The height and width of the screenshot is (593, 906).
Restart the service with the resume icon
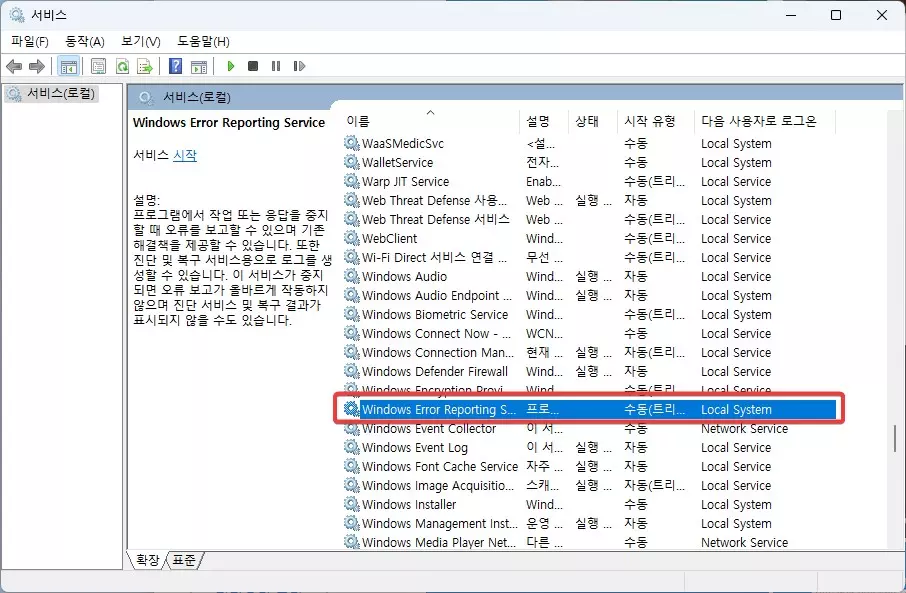click(300, 66)
